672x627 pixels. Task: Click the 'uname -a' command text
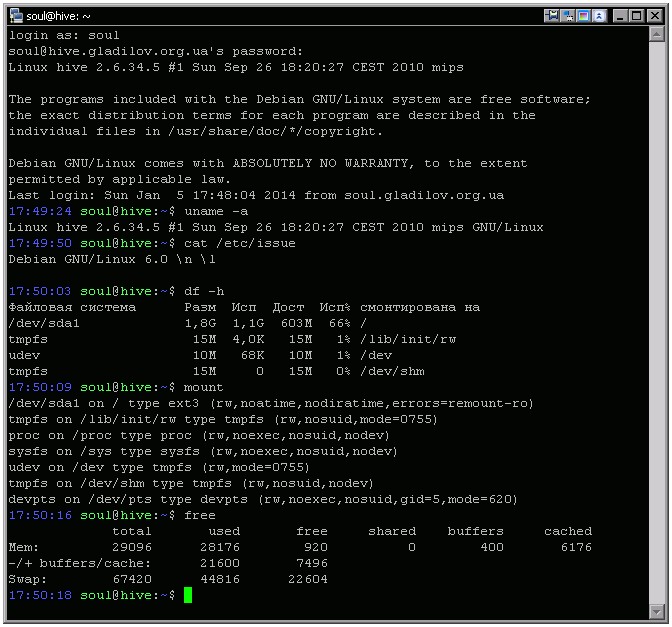(x=216, y=211)
